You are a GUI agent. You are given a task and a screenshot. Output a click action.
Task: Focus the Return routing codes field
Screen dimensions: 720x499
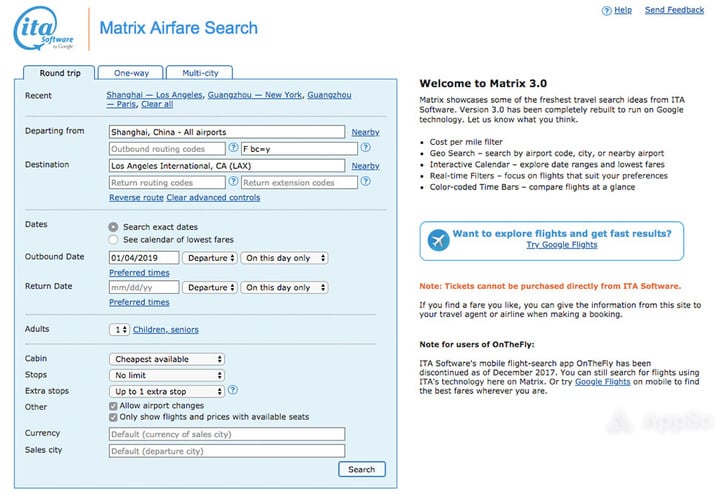(x=167, y=183)
